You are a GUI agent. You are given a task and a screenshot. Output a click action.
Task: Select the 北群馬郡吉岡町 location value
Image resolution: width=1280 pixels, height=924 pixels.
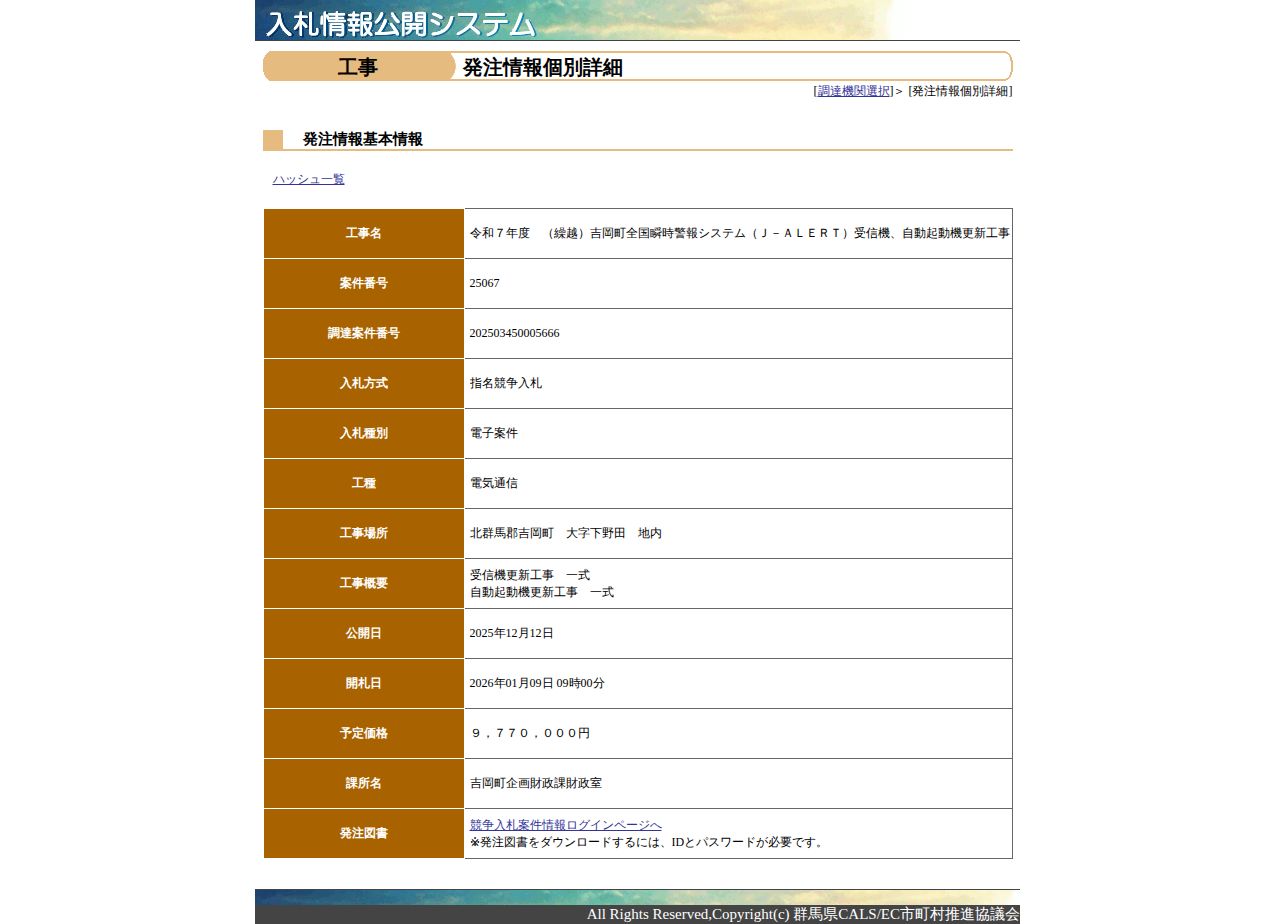coord(566,533)
